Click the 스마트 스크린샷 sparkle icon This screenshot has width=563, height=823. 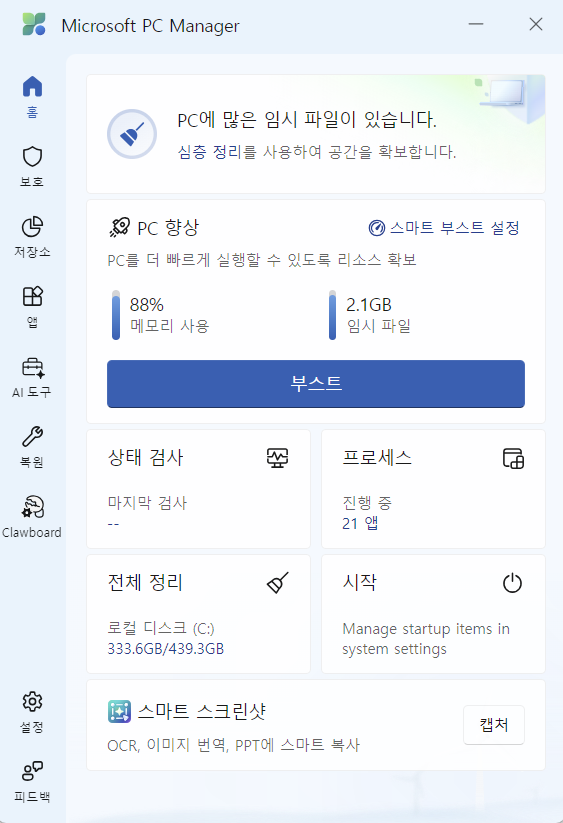[x=119, y=712]
